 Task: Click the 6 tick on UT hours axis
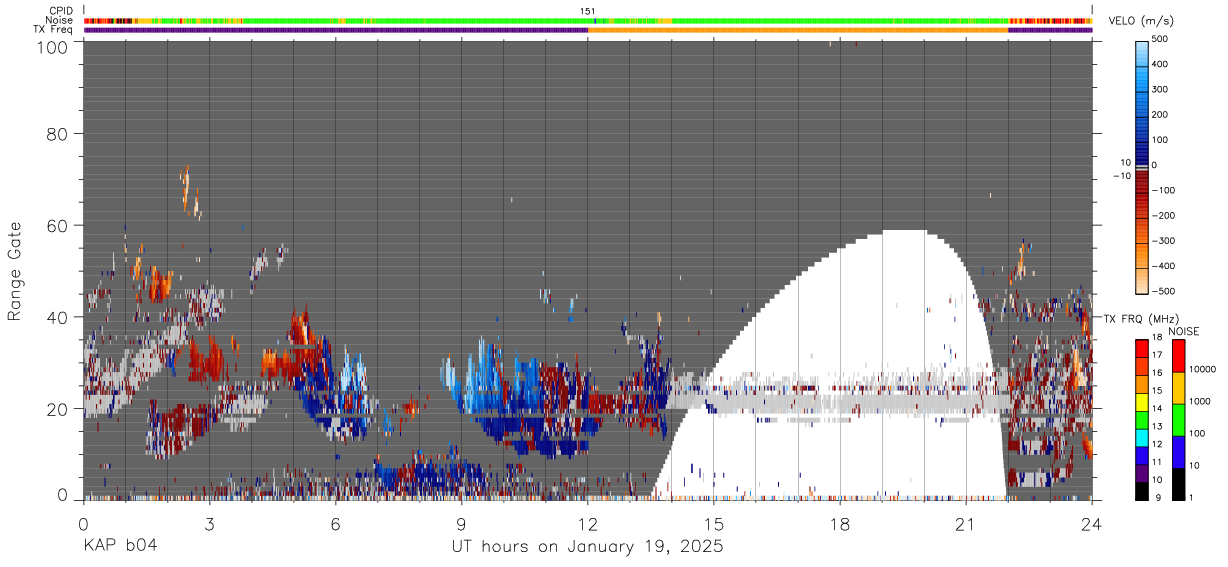336,523
